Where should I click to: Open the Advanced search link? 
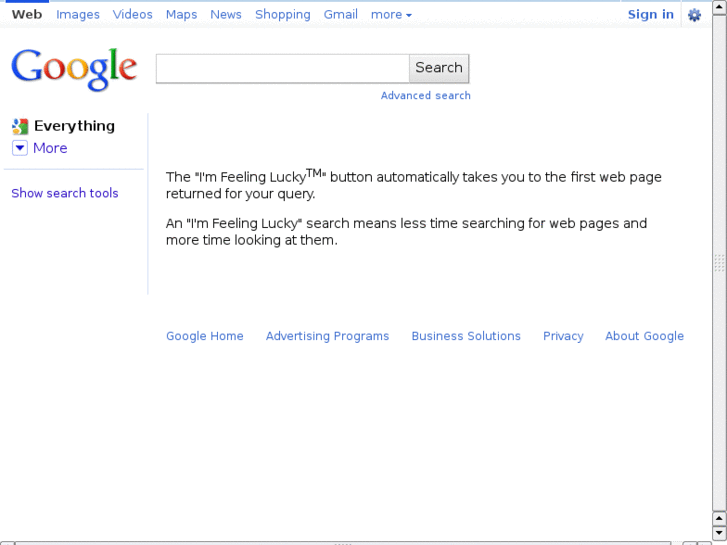click(x=426, y=96)
